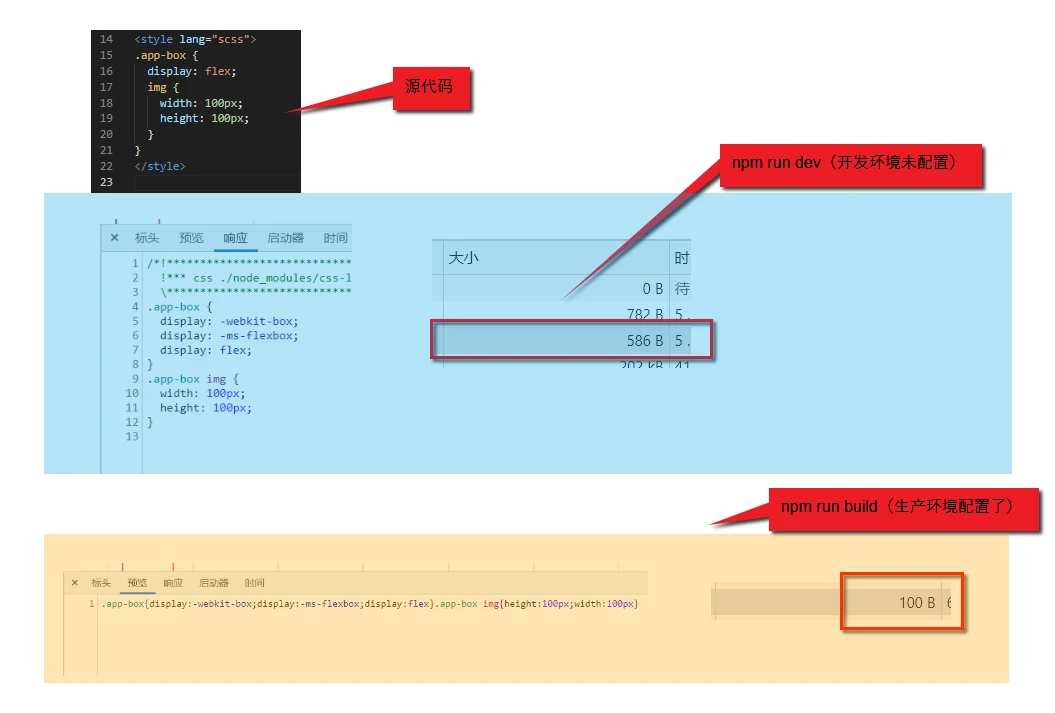The height and width of the screenshot is (713, 1055).
Task: Click the <style lang="scss"> line in the code editor
Action: point(195,39)
